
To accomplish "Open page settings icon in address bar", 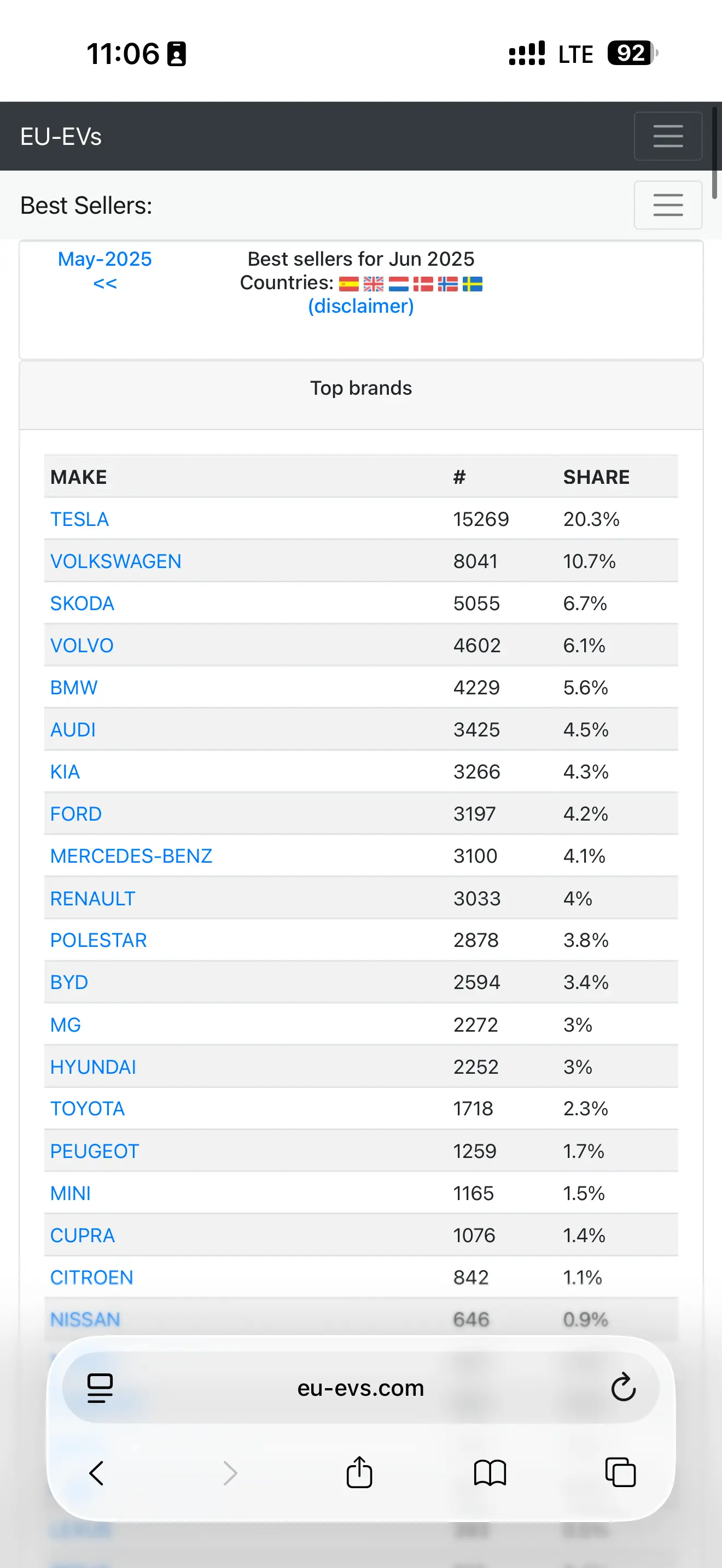I will [101, 1388].
